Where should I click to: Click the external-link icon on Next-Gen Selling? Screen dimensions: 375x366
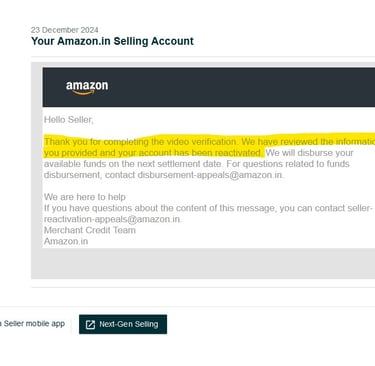[90, 324]
